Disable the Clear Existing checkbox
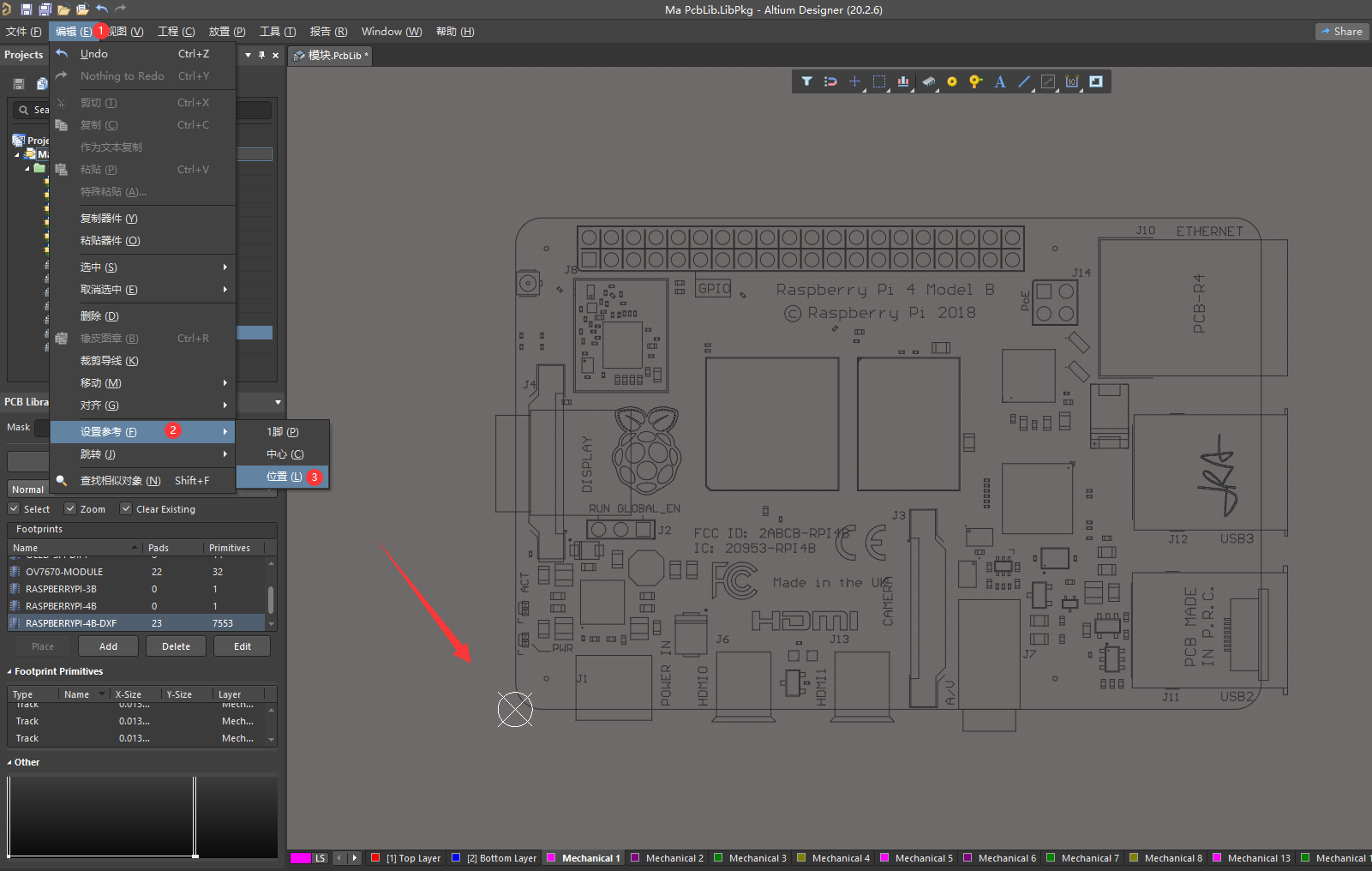 pos(125,508)
